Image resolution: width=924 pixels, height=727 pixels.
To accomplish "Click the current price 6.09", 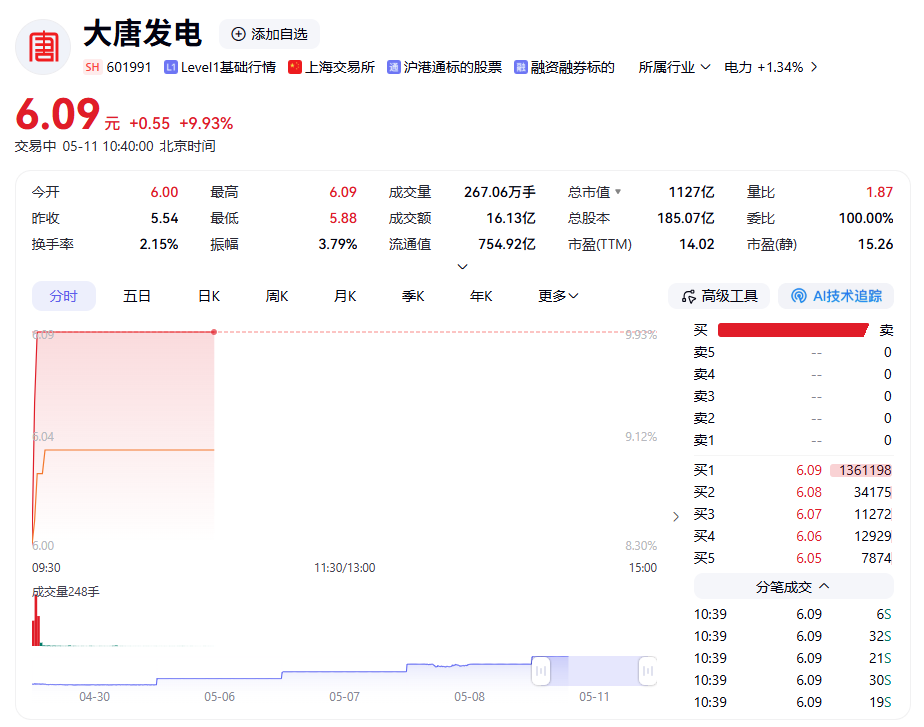I will pos(58,114).
